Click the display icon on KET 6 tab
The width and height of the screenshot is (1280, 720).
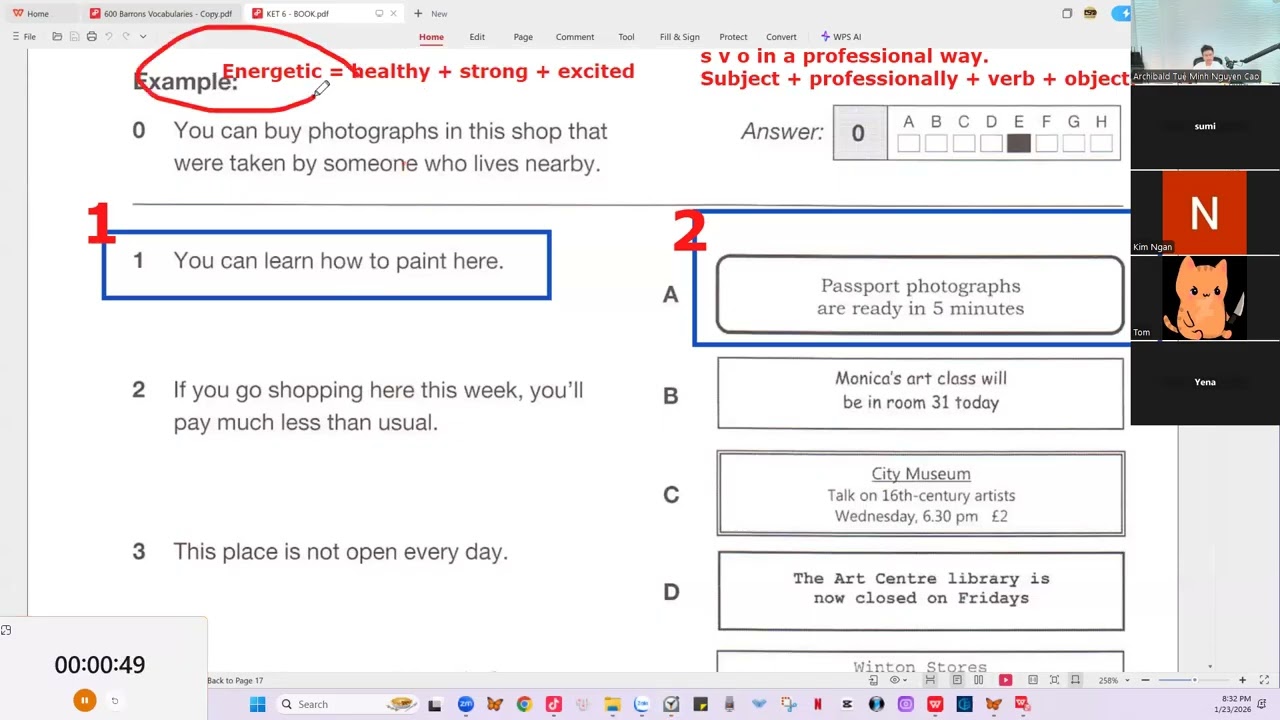point(379,13)
